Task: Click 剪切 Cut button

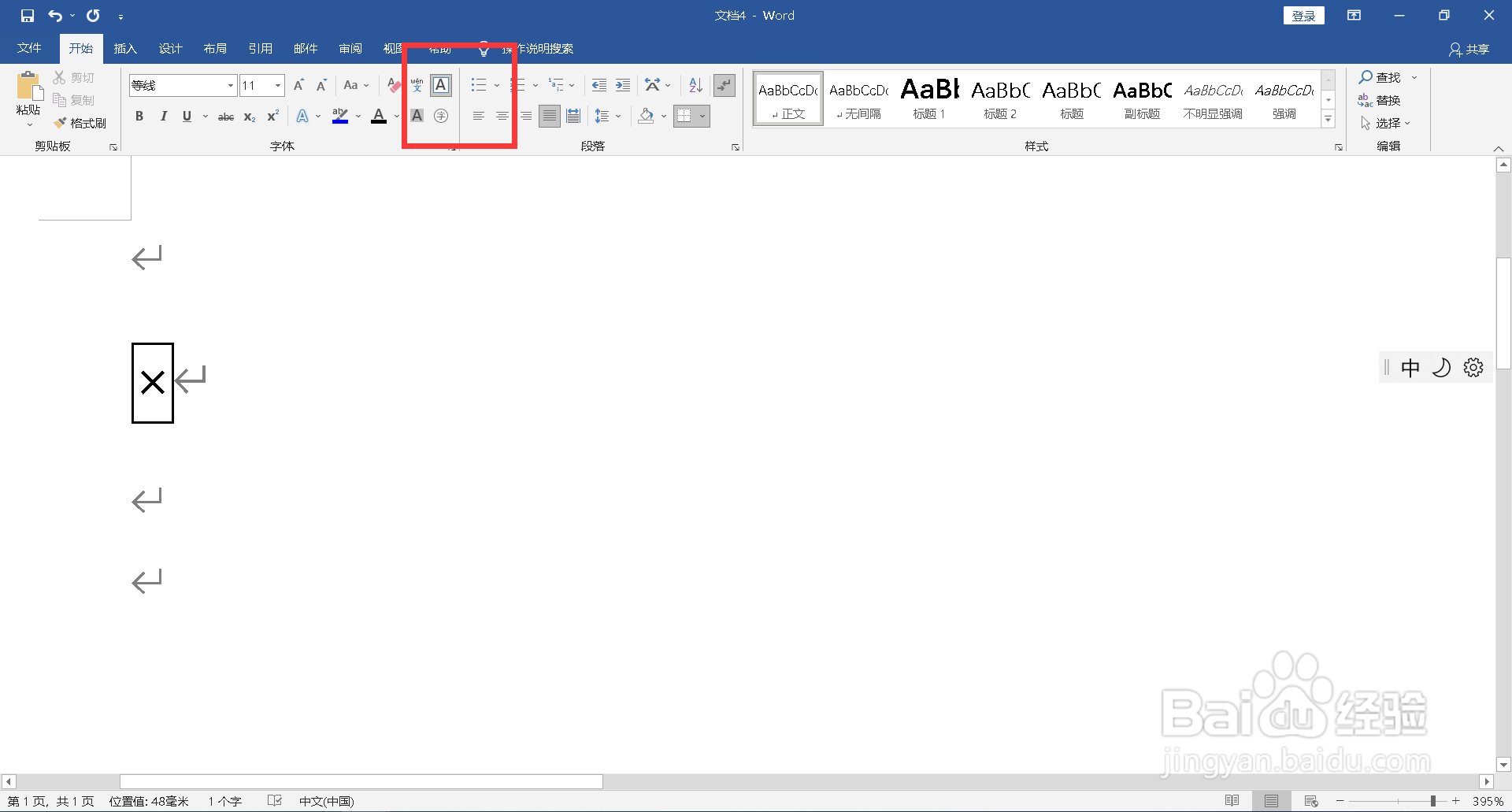Action: click(74, 77)
